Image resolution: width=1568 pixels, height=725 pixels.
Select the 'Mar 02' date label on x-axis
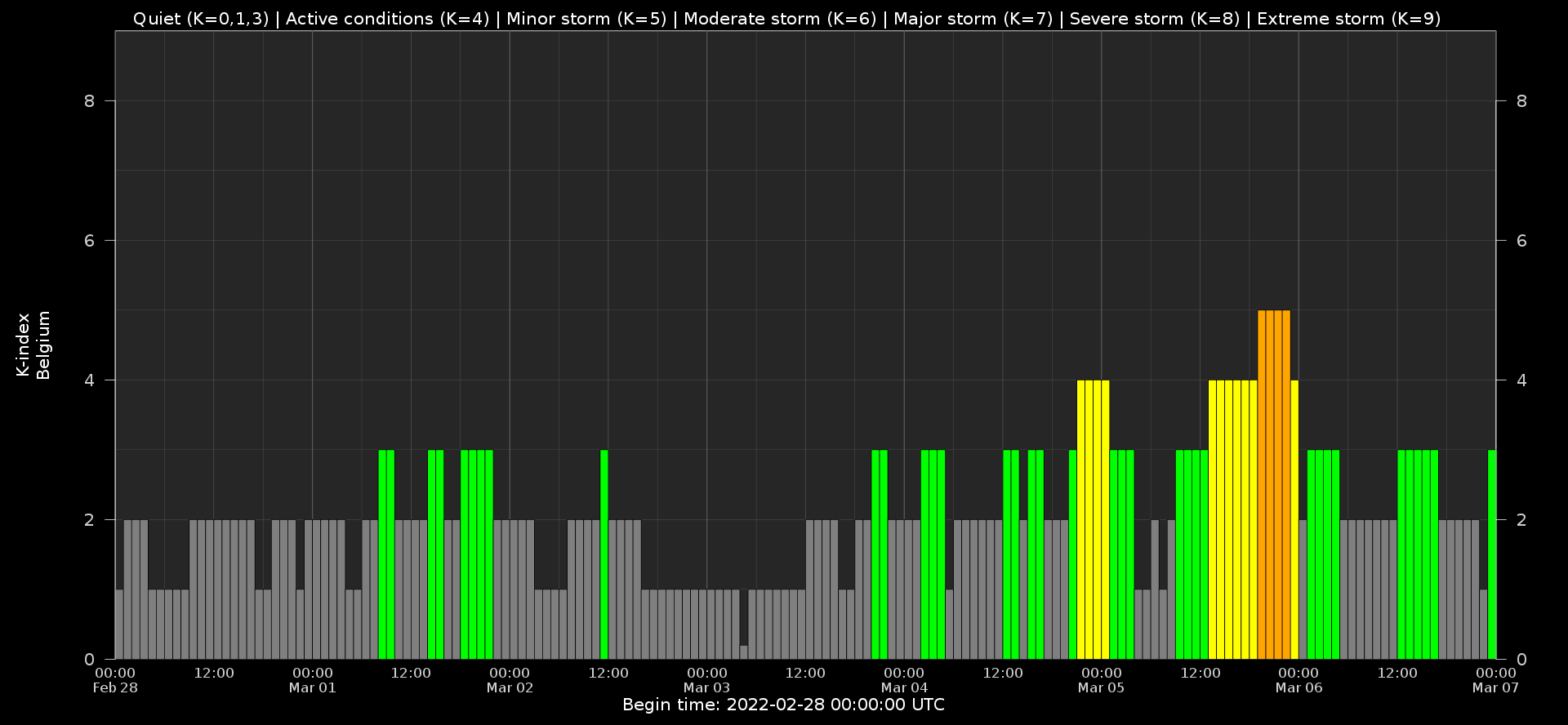coord(510,687)
